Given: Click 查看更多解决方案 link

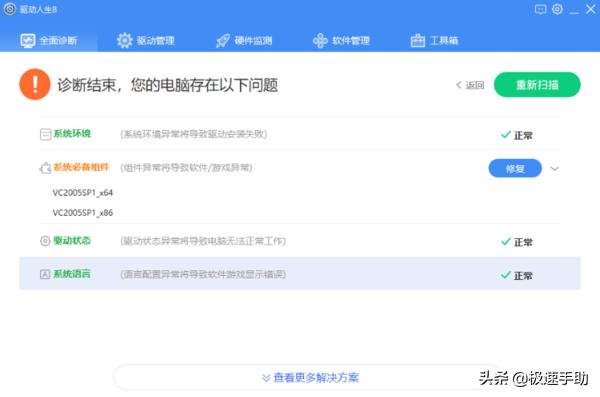Looking at the screenshot, I should pos(311,377).
